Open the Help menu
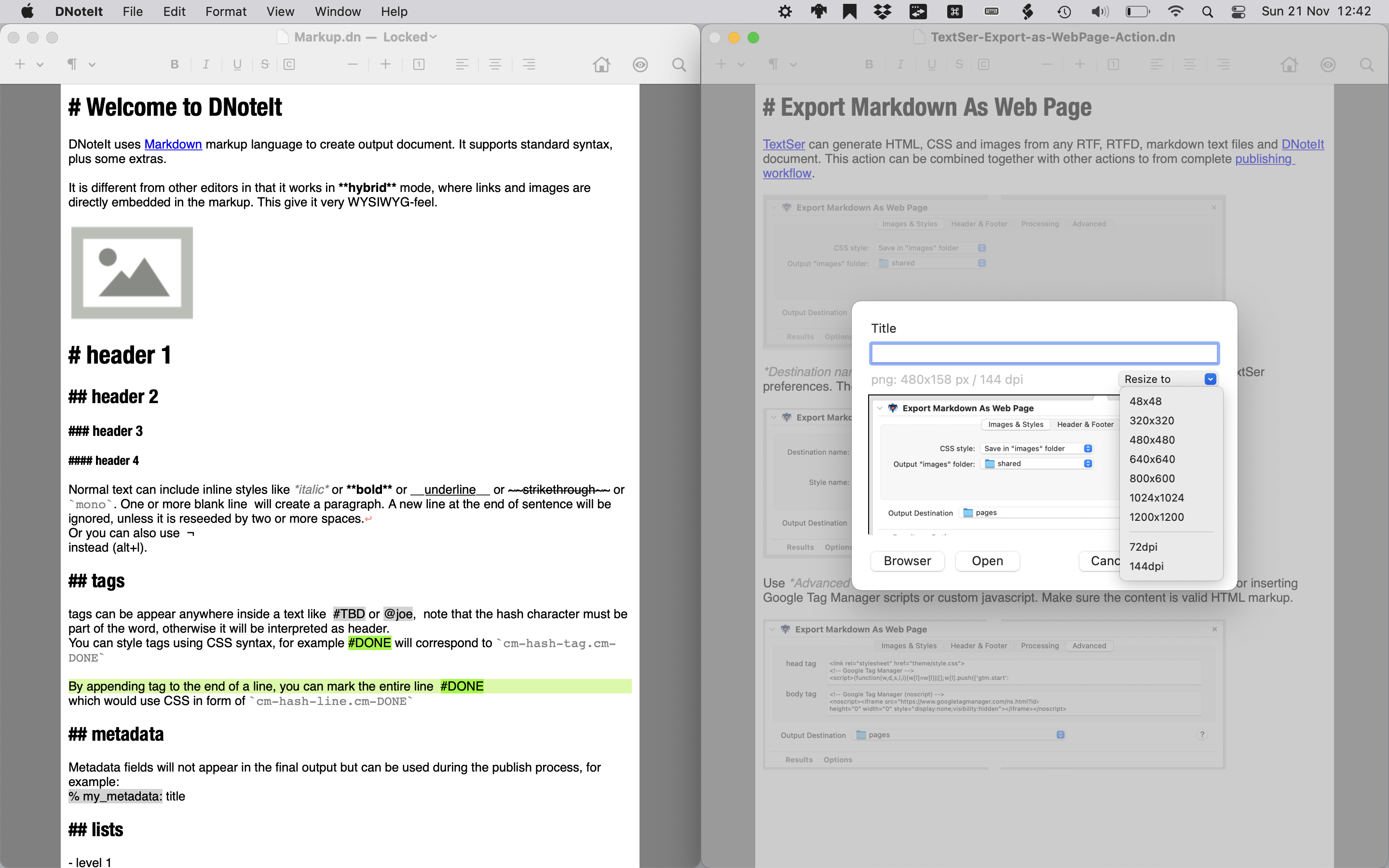 394,12
